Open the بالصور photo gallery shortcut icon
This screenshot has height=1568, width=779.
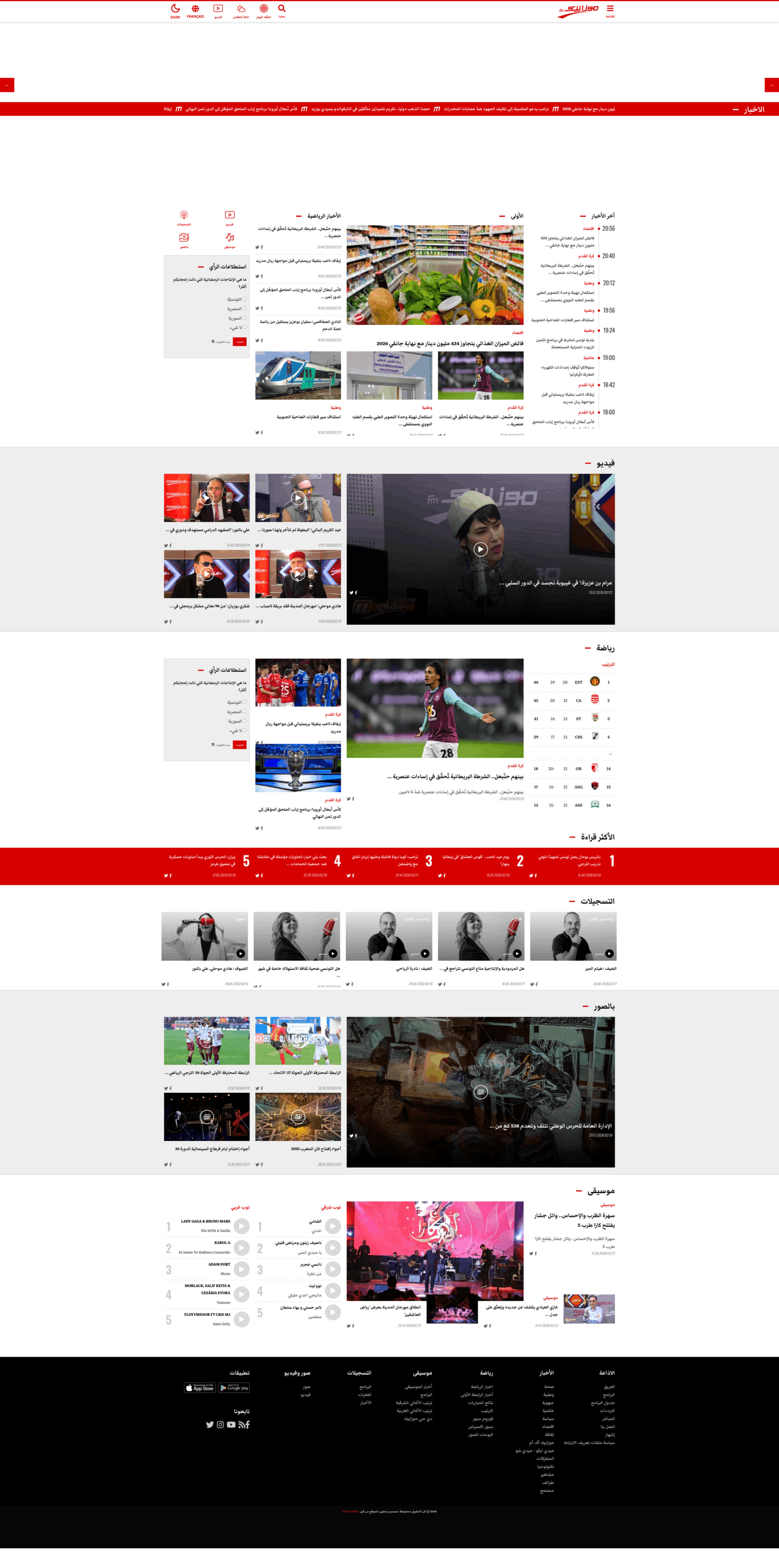[x=184, y=238]
